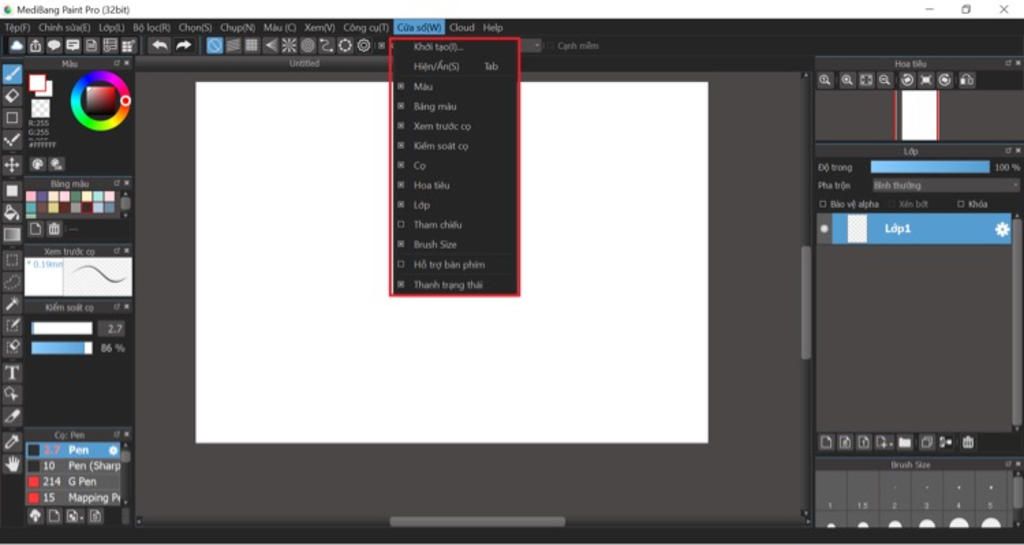
Task: Enable the radial snap icon
Action: click(289, 45)
